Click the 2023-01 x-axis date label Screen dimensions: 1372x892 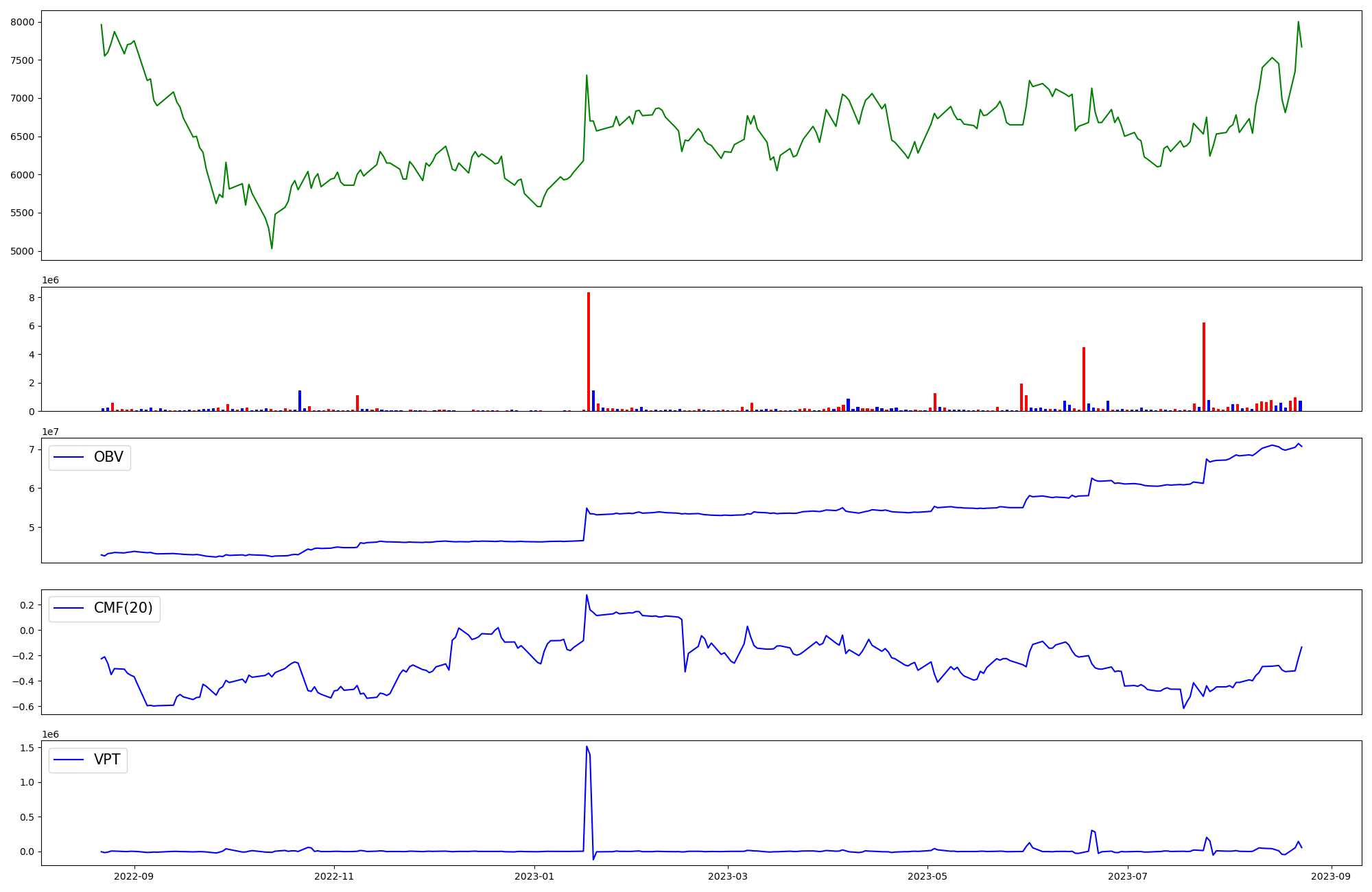pyautogui.click(x=534, y=876)
